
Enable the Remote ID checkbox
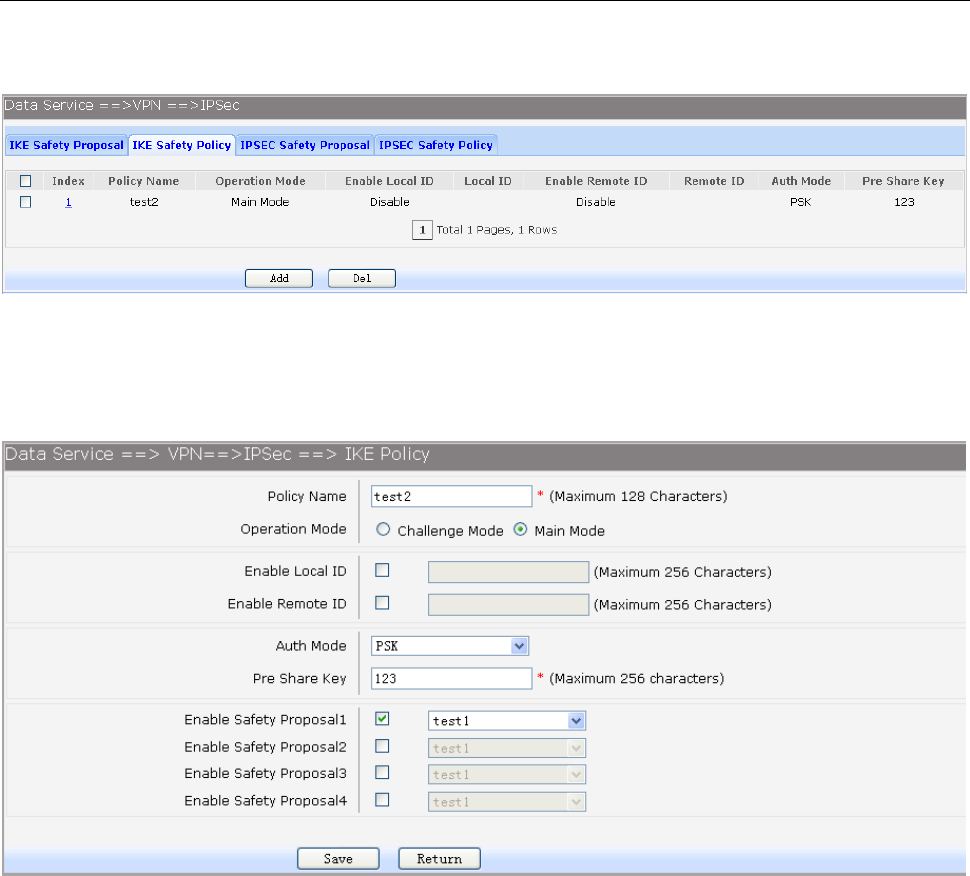381,603
